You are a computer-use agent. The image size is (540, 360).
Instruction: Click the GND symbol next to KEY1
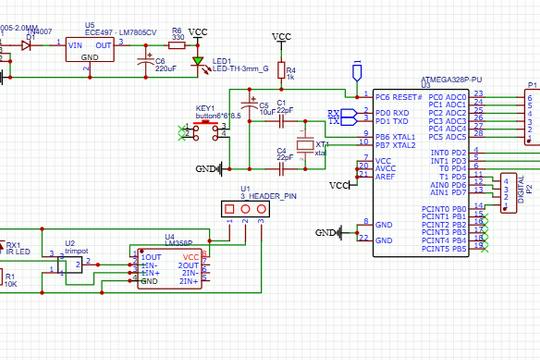pyautogui.click(x=209, y=169)
